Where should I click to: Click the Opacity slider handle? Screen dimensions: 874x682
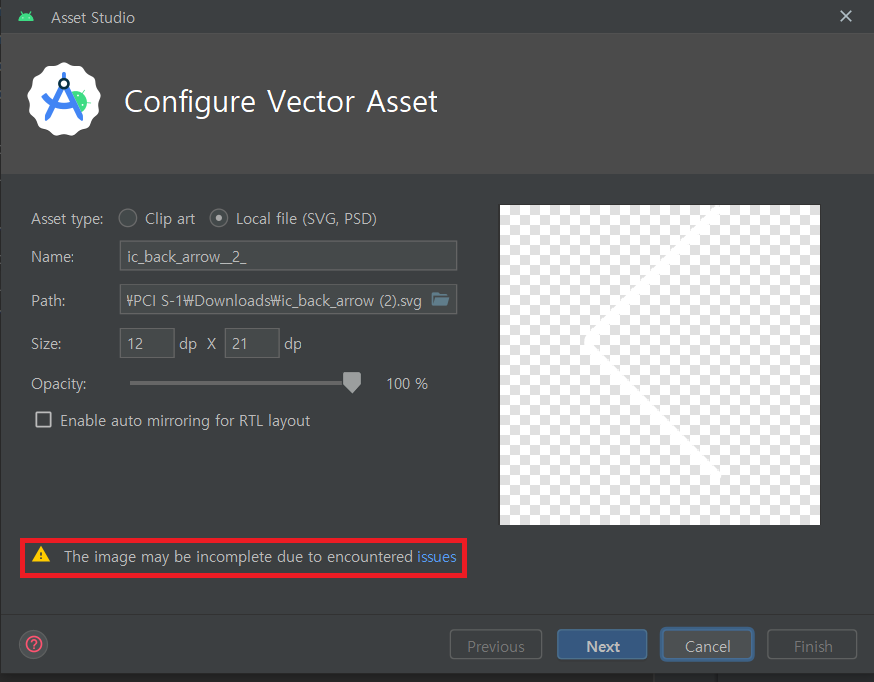(x=352, y=383)
